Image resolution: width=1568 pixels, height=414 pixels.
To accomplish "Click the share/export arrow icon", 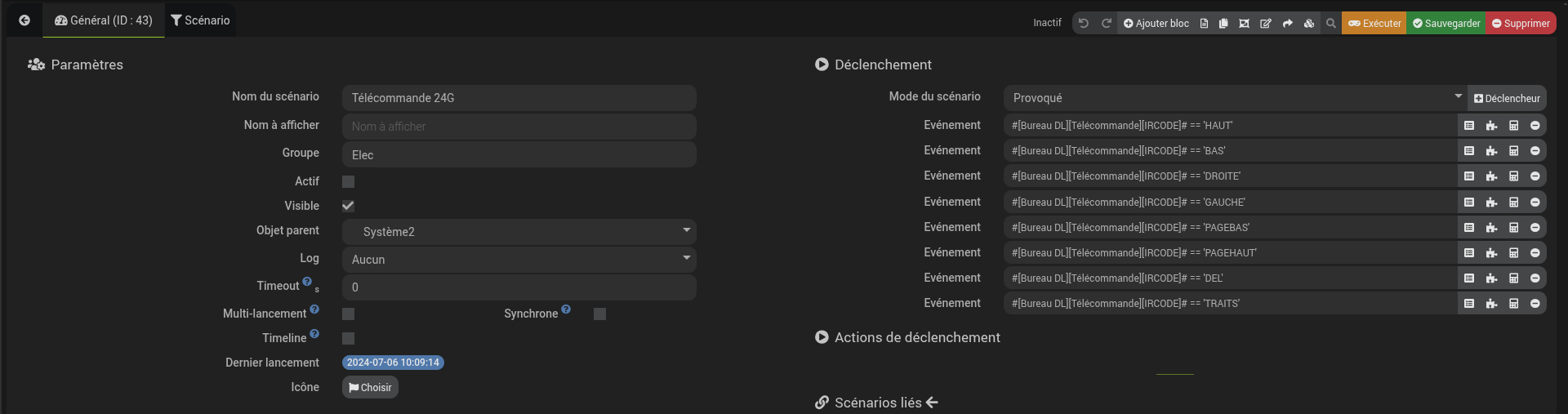I will 1288,24.
